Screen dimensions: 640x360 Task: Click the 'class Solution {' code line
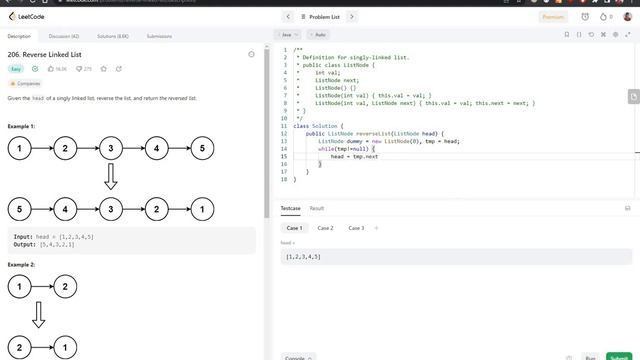click(318, 126)
